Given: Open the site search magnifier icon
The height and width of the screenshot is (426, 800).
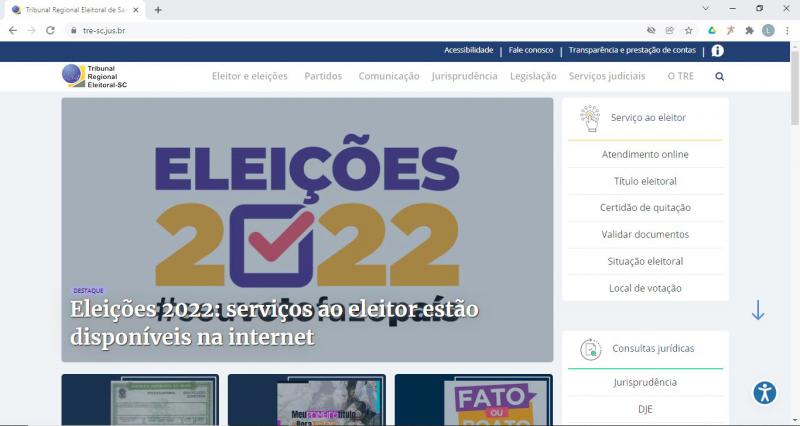Looking at the screenshot, I should click(x=719, y=77).
